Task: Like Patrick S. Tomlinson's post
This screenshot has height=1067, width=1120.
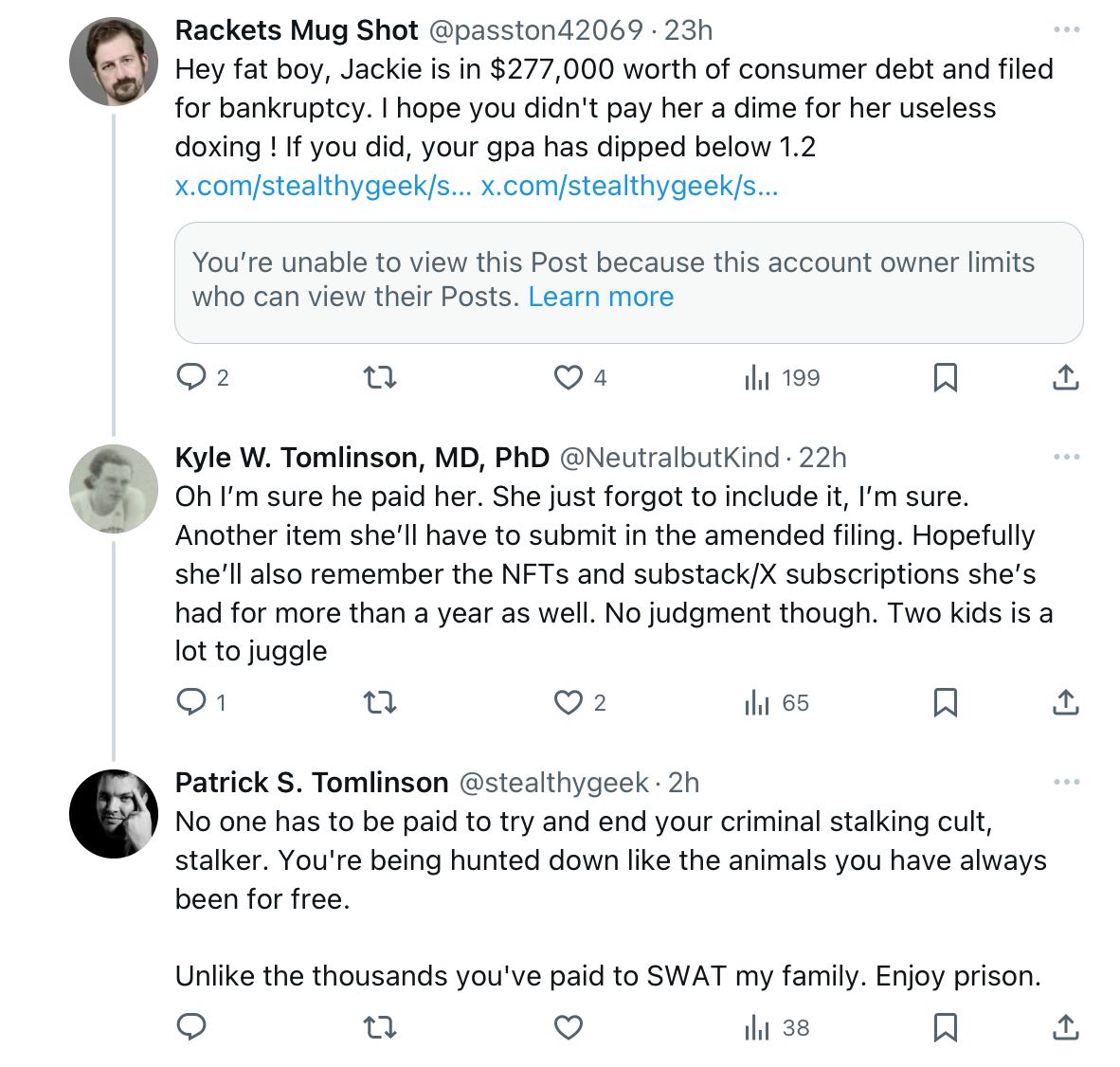Action: point(569,1028)
